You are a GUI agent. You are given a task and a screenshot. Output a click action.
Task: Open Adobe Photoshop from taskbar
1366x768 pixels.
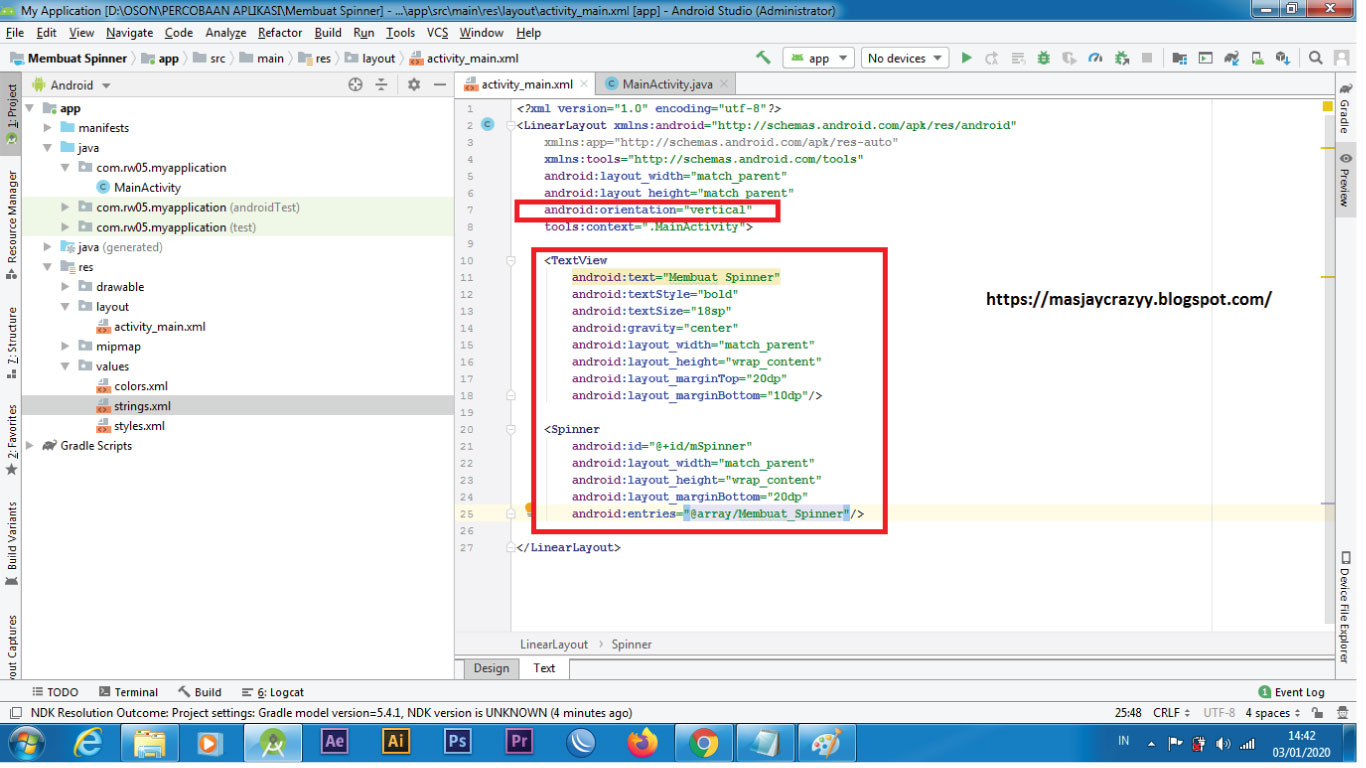(458, 742)
